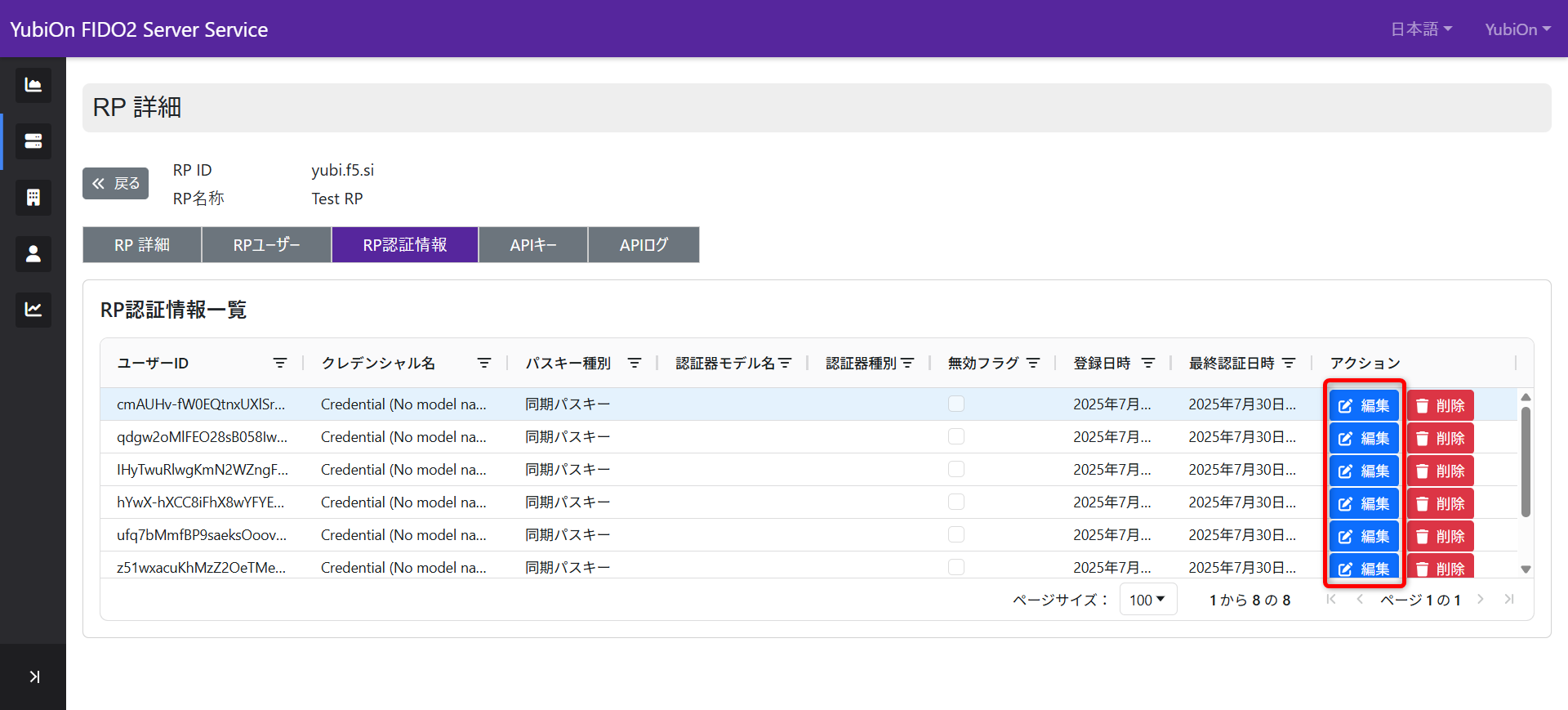Open filter menu for 登録日時 column
Image resolution: width=1568 pixels, height=710 pixels.
click(1148, 363)
